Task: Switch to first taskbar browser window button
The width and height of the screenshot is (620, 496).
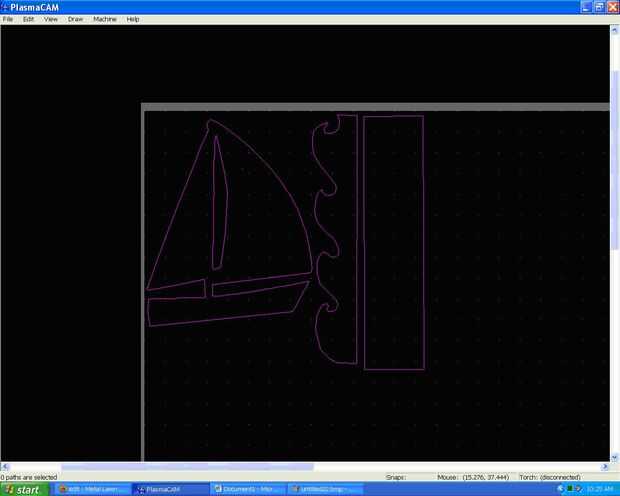Action: 92,489
